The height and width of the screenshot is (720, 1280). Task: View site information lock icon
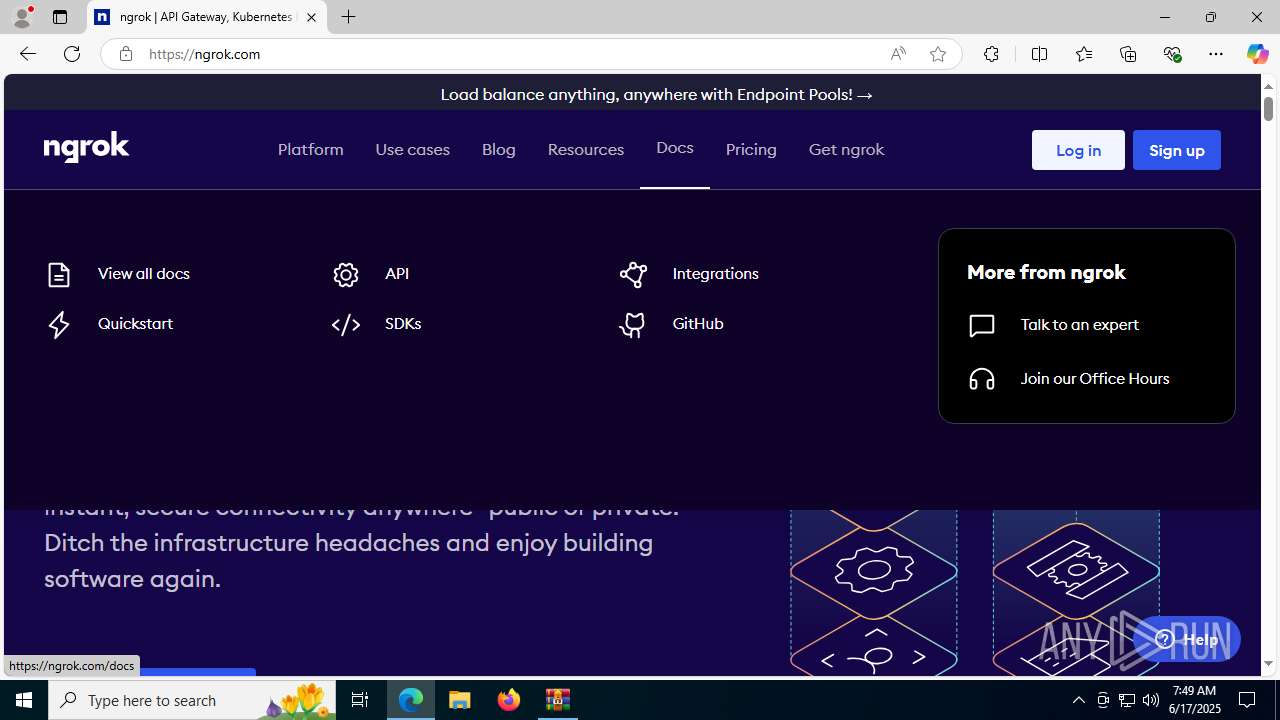pos(126,54)
